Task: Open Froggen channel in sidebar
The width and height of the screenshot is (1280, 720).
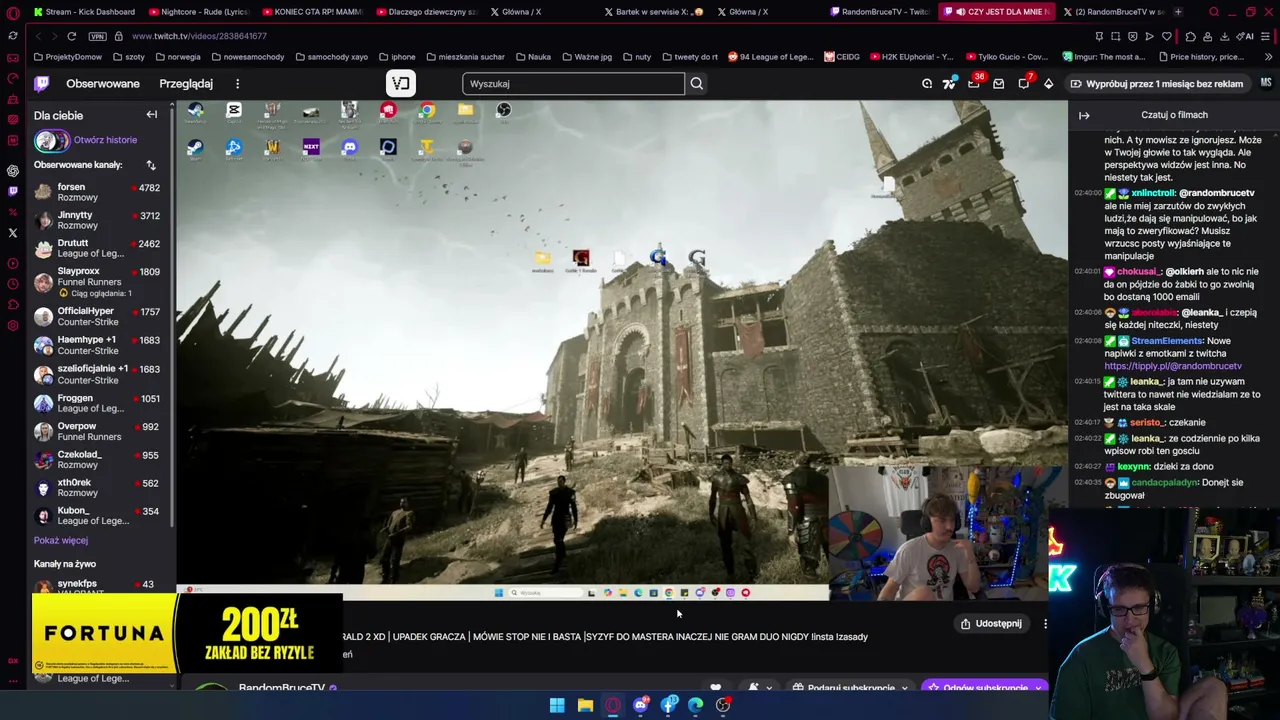Action: (x=97, y=403)
